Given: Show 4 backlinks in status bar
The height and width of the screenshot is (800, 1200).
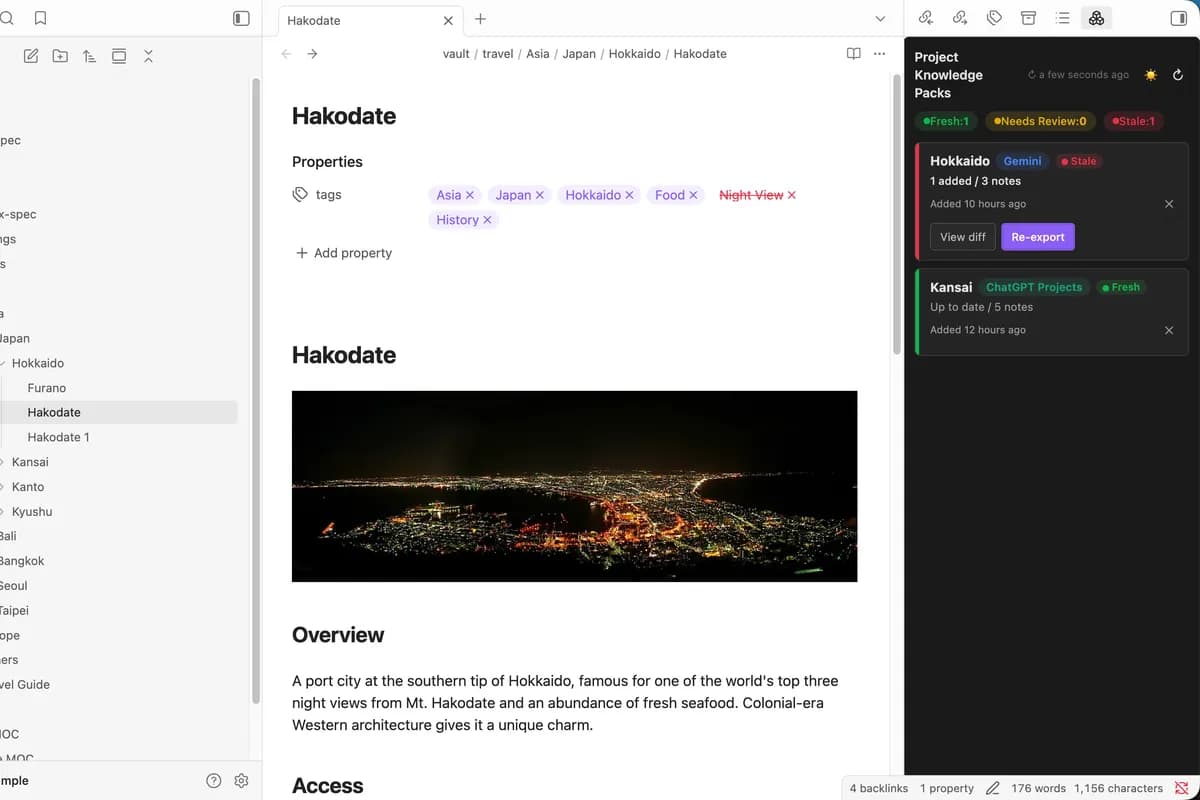Looking at the screenshot, I should (x=879, y=788).
